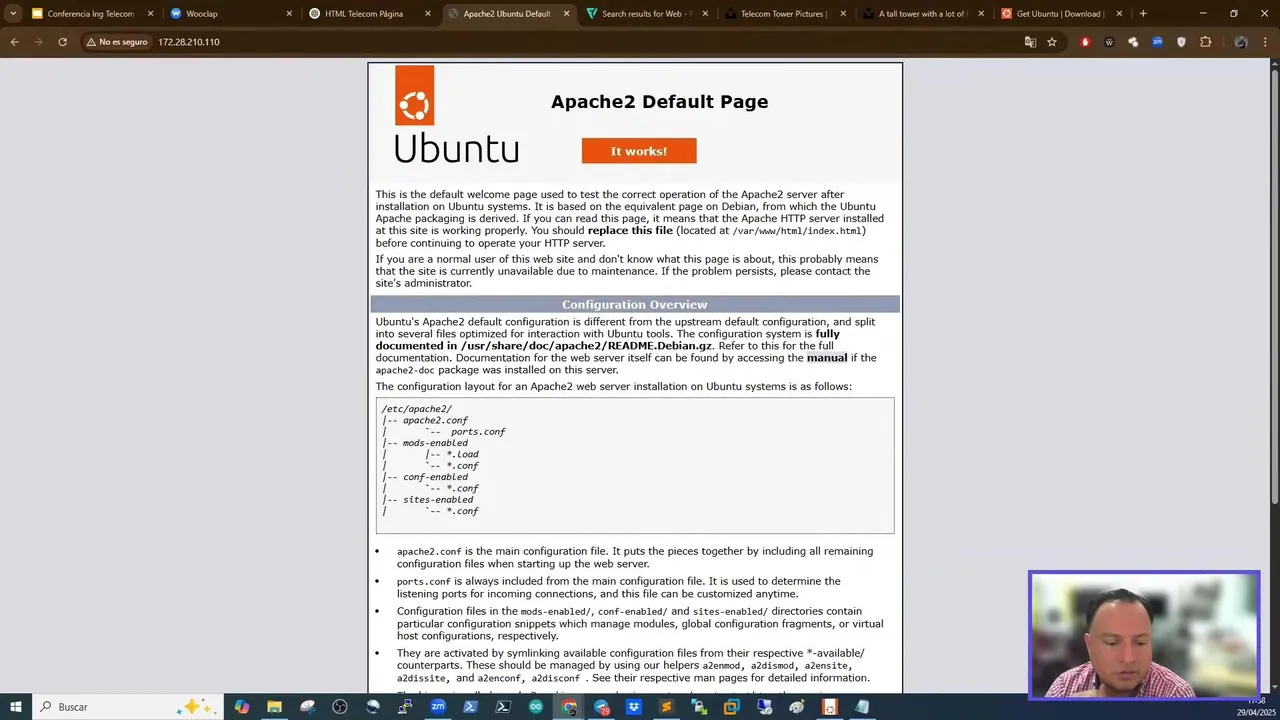Open the Chrome three-dot menu
Screen dimensions: 1280x720
1267,42
